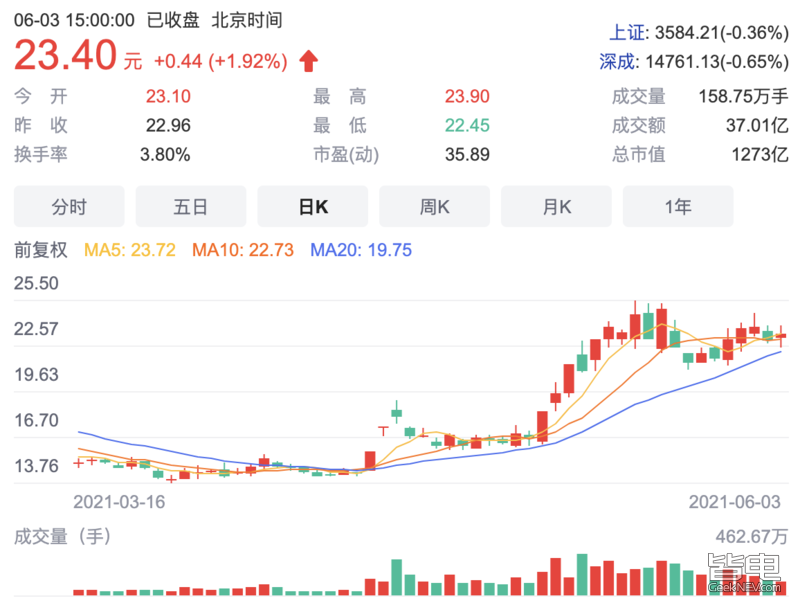
Task: Click the current price 23.40
Action: point(65,55)
